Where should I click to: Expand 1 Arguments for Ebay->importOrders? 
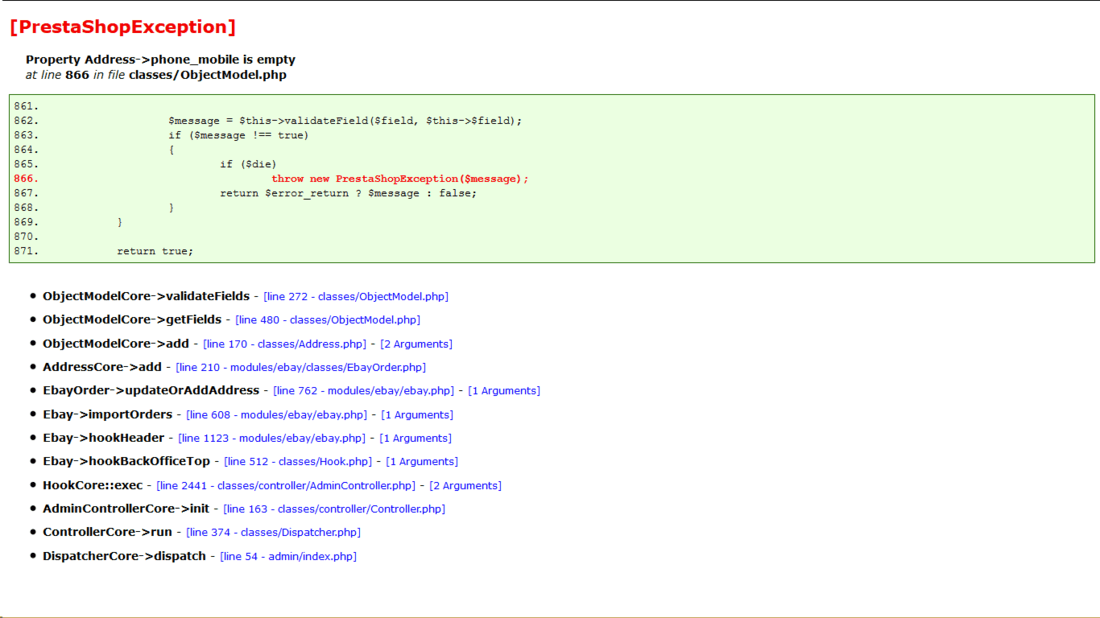(x=417, y=415)
